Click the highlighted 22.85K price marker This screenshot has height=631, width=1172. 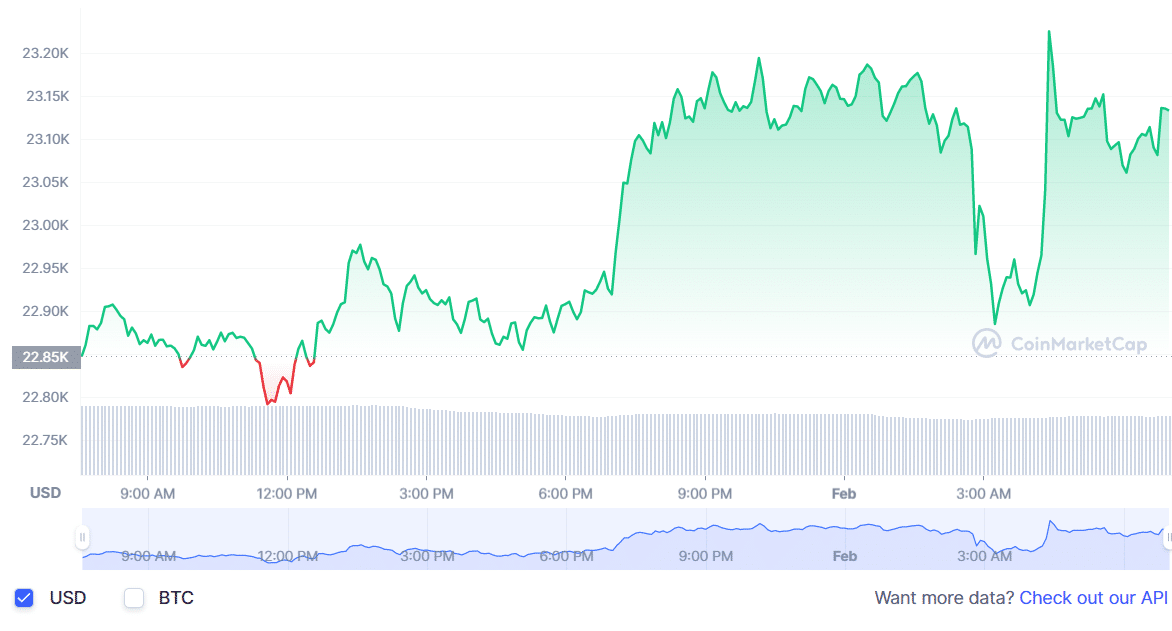click(46, 357)
